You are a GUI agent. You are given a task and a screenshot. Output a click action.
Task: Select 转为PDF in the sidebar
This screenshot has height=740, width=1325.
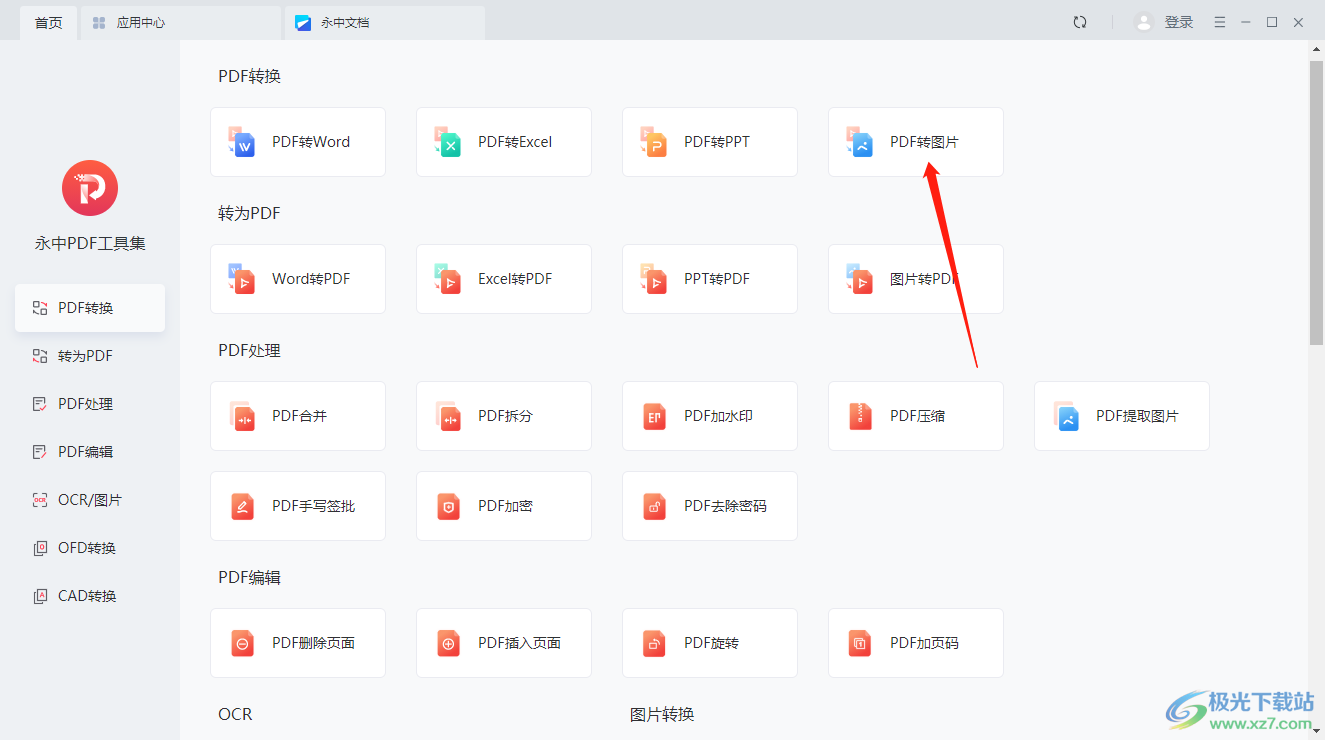point(90,356)
